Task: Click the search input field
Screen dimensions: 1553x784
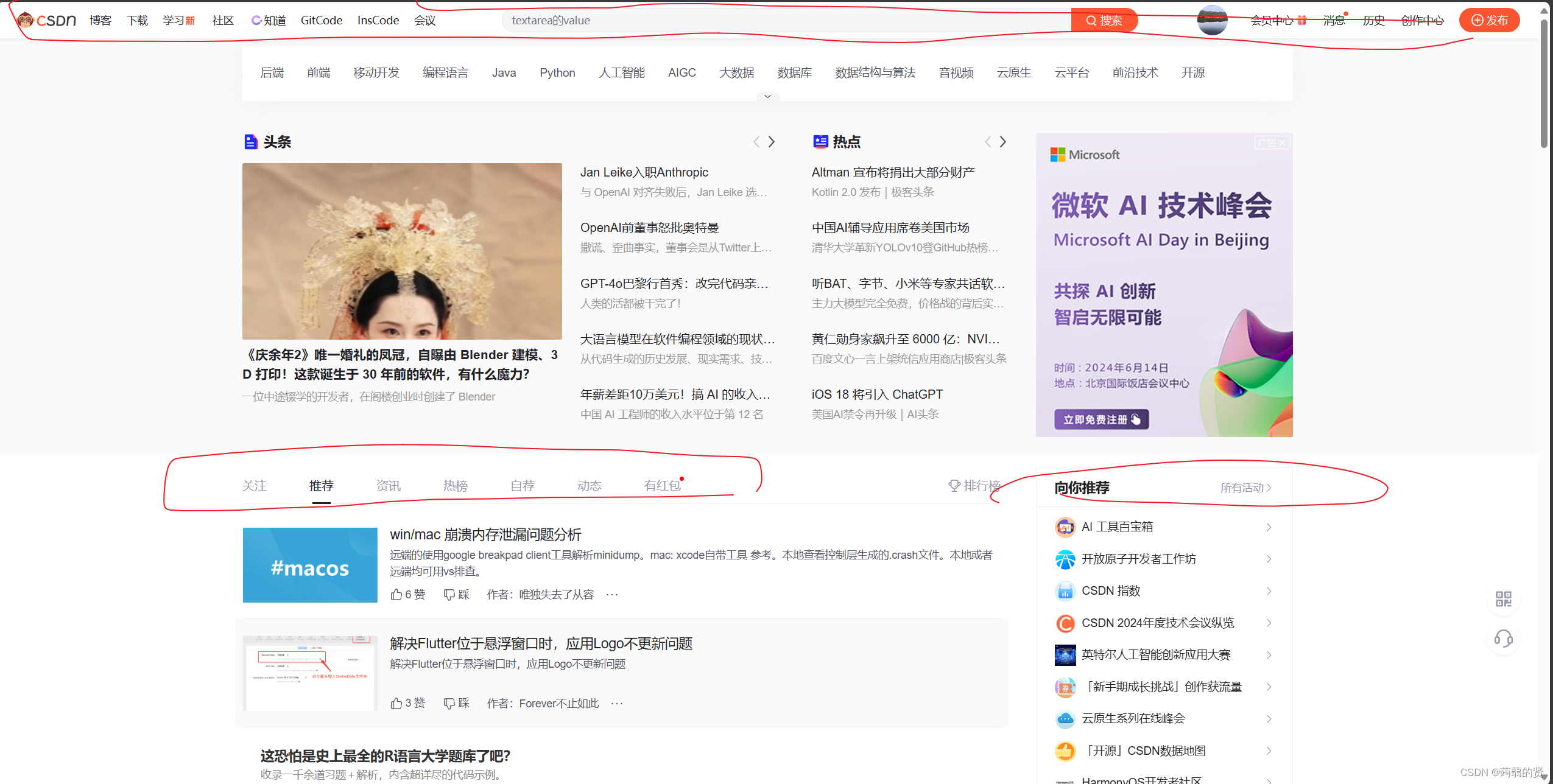Action: click(x=786, y=20)
